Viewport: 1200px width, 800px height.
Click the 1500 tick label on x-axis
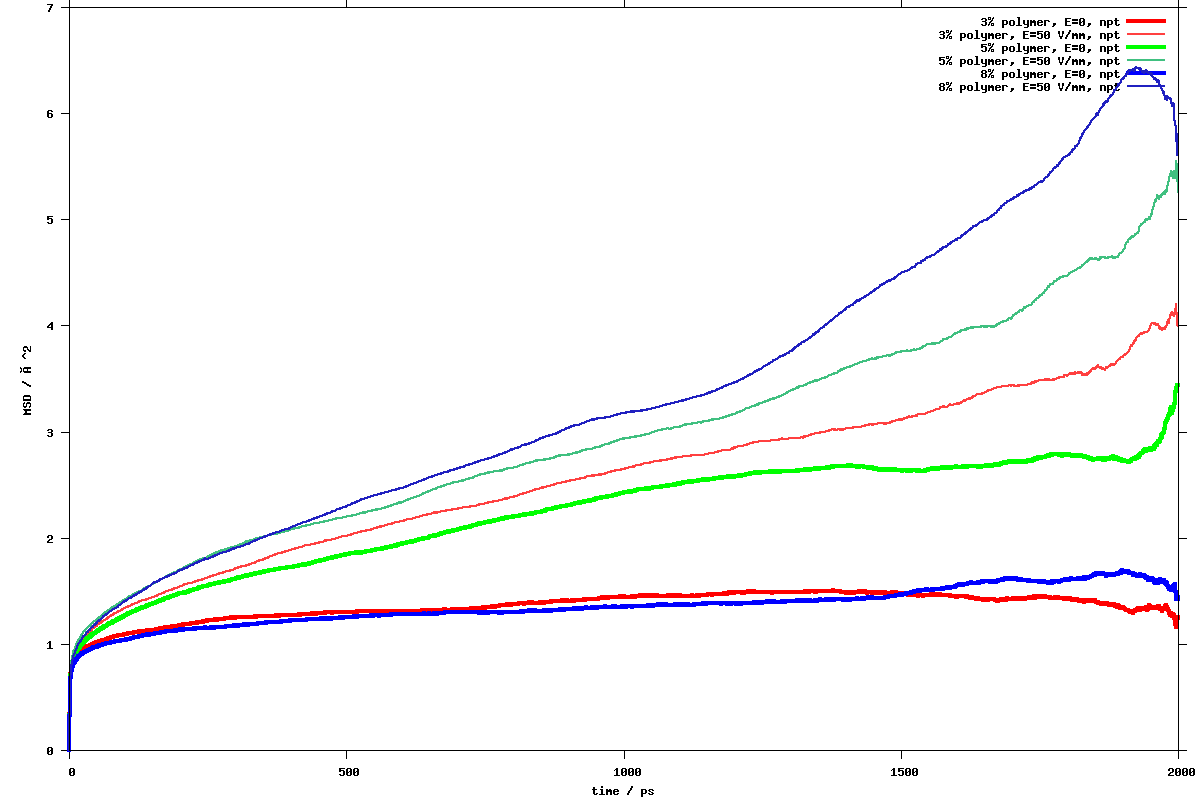902,772
